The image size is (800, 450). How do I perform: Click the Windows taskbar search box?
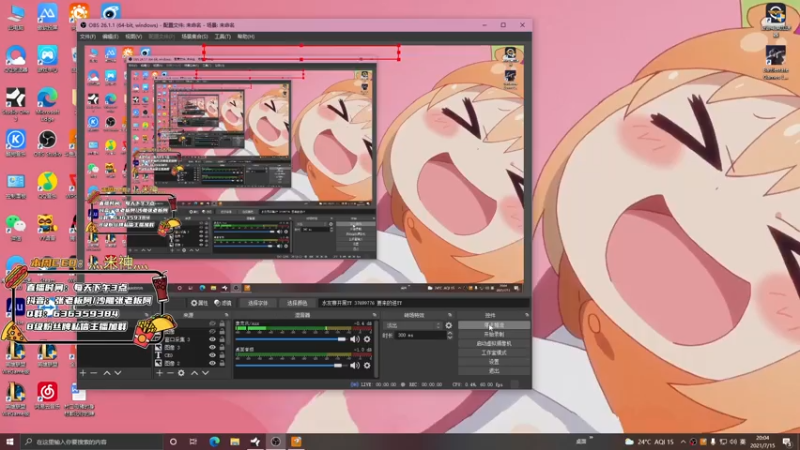pyautogui.click(x=92, y=441)
